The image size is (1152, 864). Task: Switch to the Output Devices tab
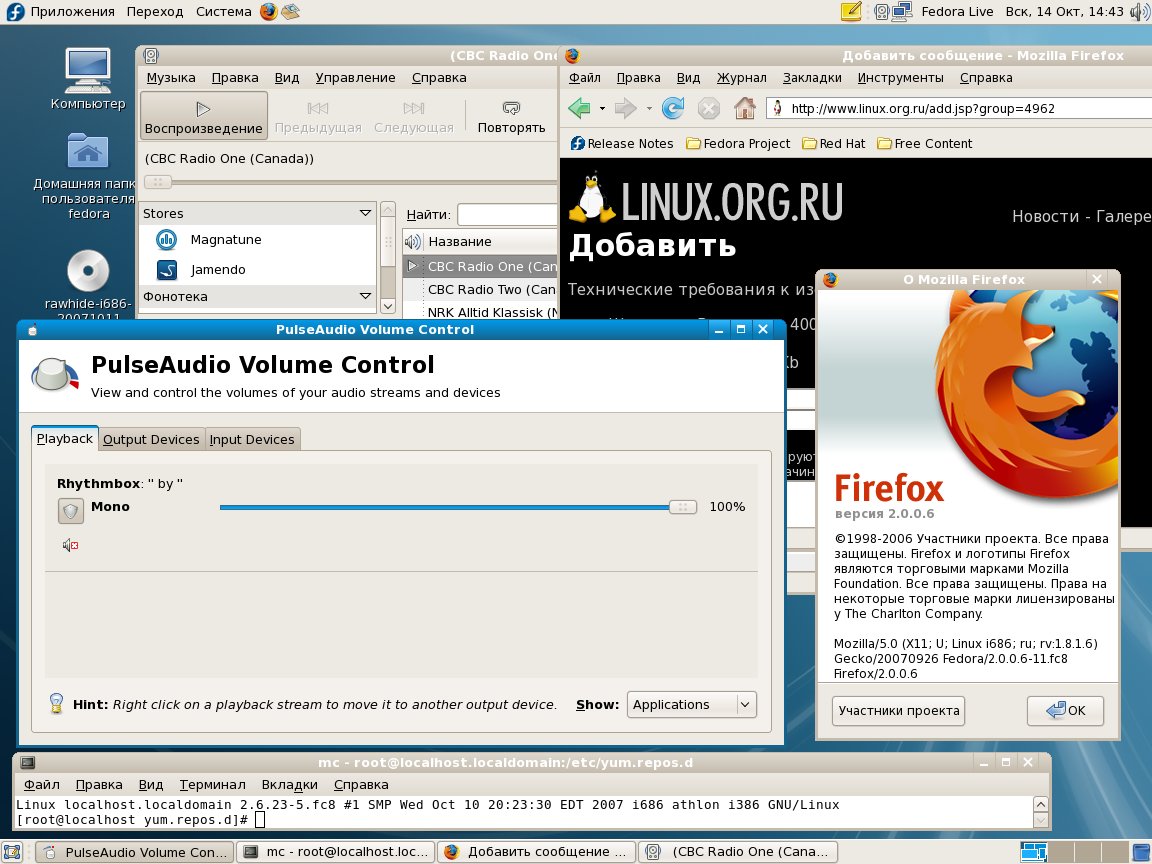point(151,439)
